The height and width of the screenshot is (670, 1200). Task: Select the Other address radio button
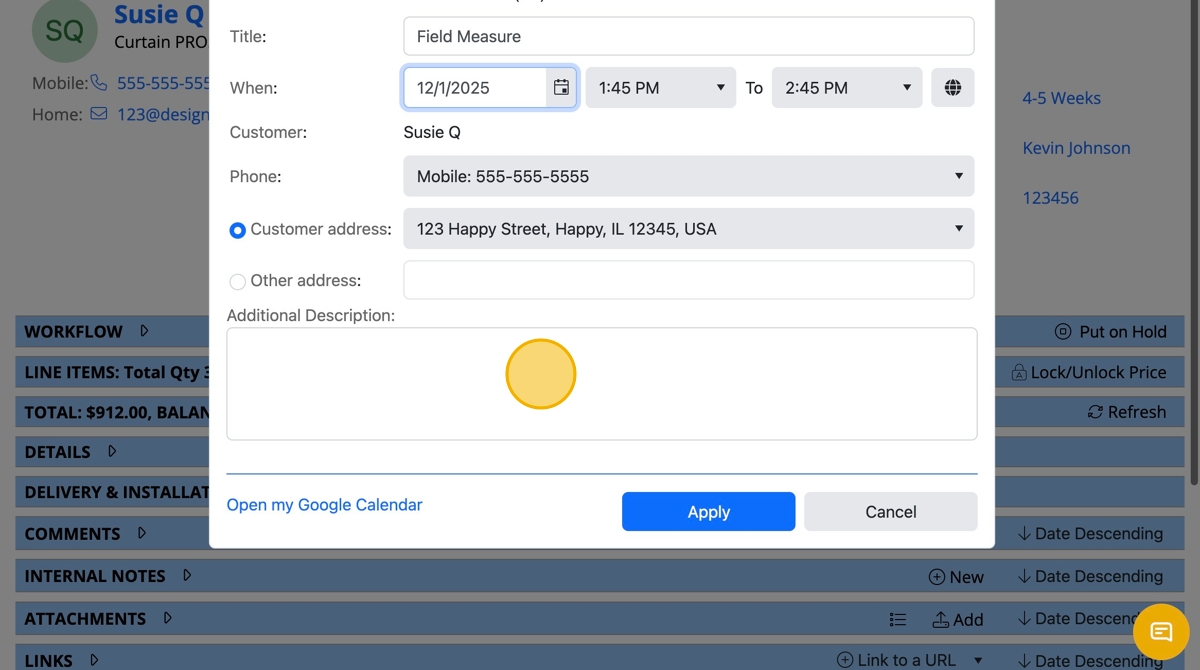point(237,282)
